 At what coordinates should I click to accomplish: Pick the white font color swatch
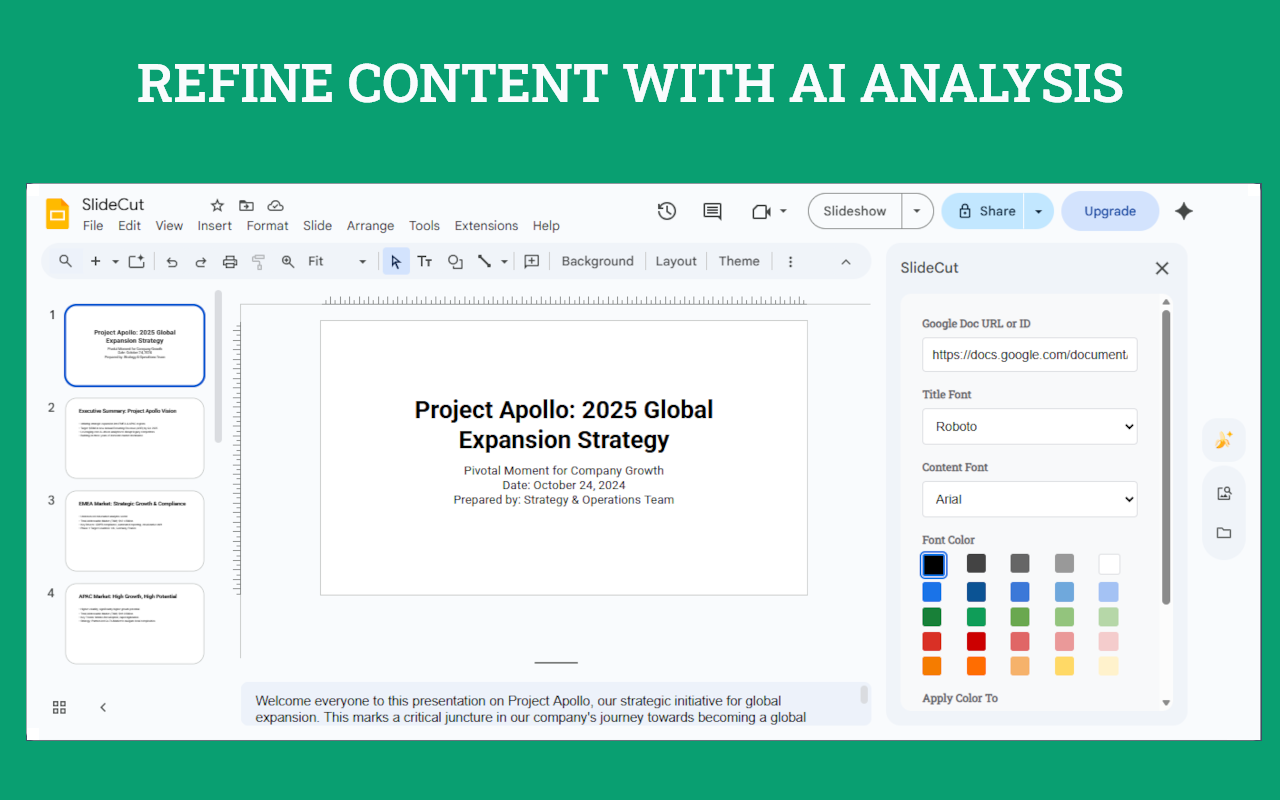tap(1109, 564)
